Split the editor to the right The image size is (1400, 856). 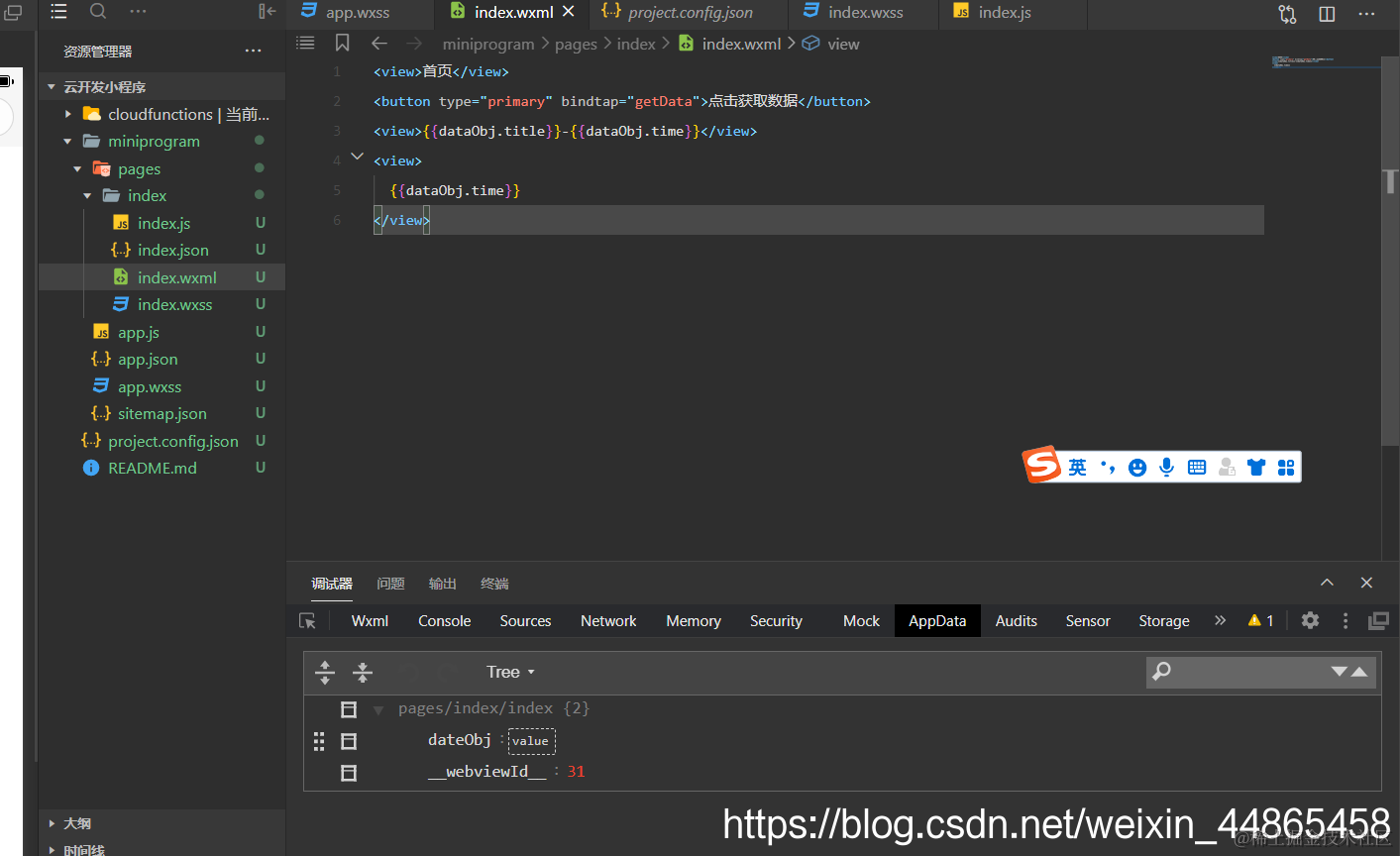[x=1327, y=14]
